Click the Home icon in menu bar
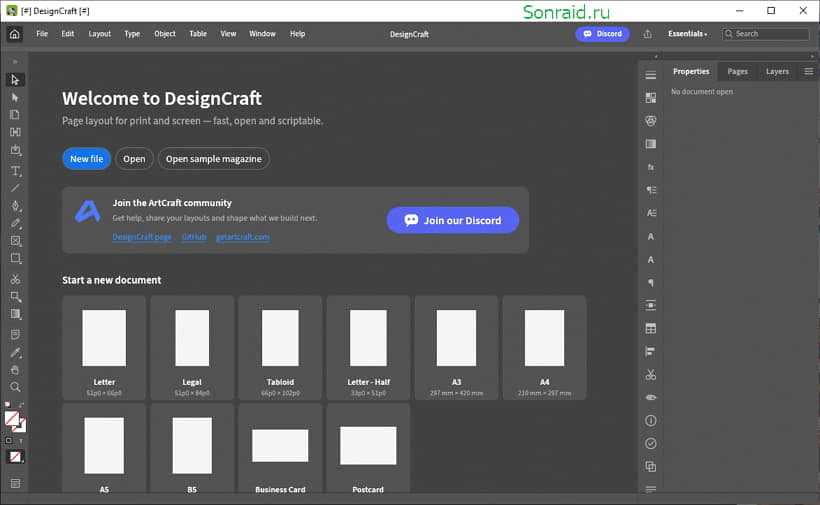This screenshot has width=820, height=505. (15, 34)
